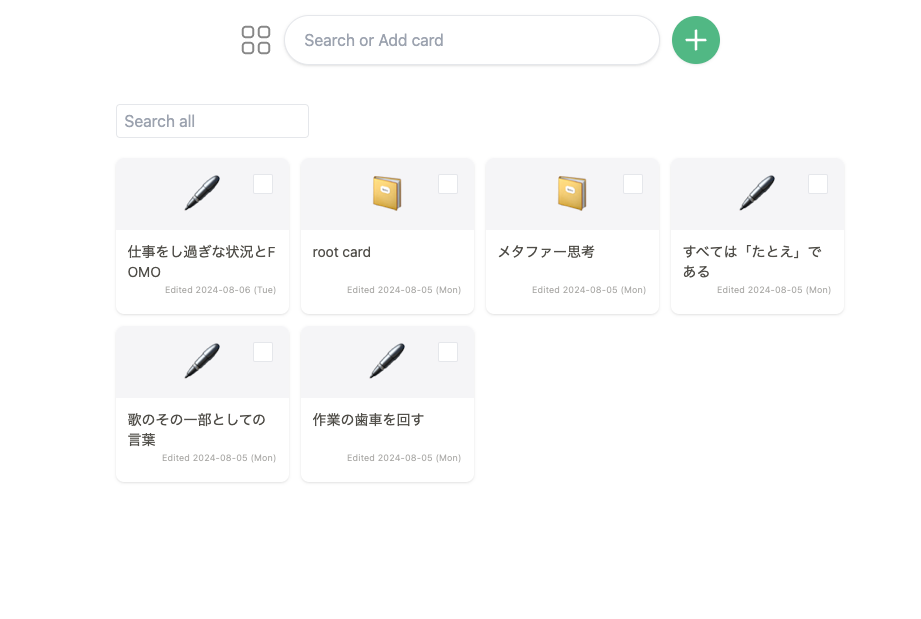The height and width of the screenshot is (619, 921).
Task: Click the edited date on 作業の歯車を回す card
Action: pyautogui.click(x=404, y=457)
